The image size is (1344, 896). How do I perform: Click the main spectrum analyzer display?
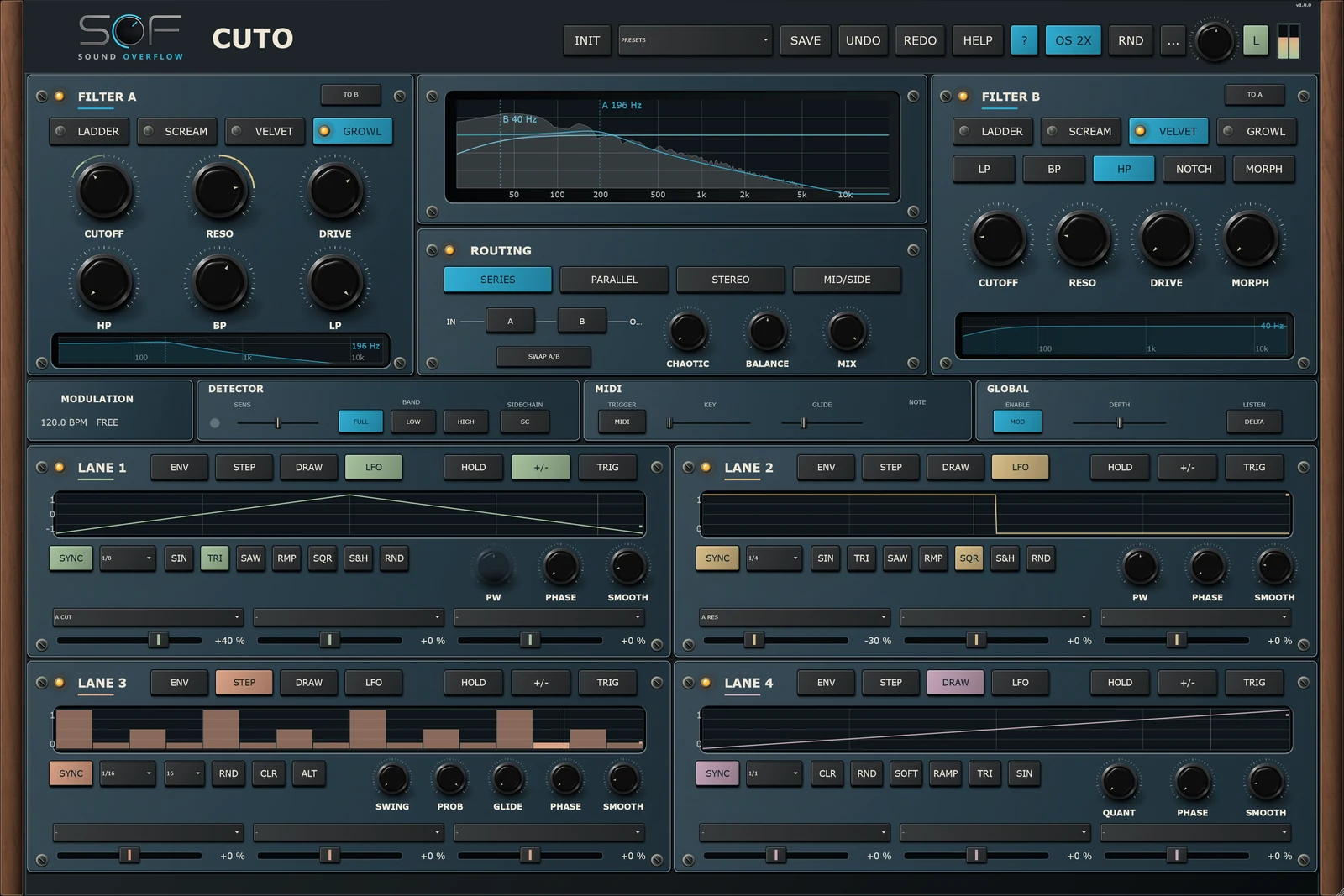[x=673, y=148]
